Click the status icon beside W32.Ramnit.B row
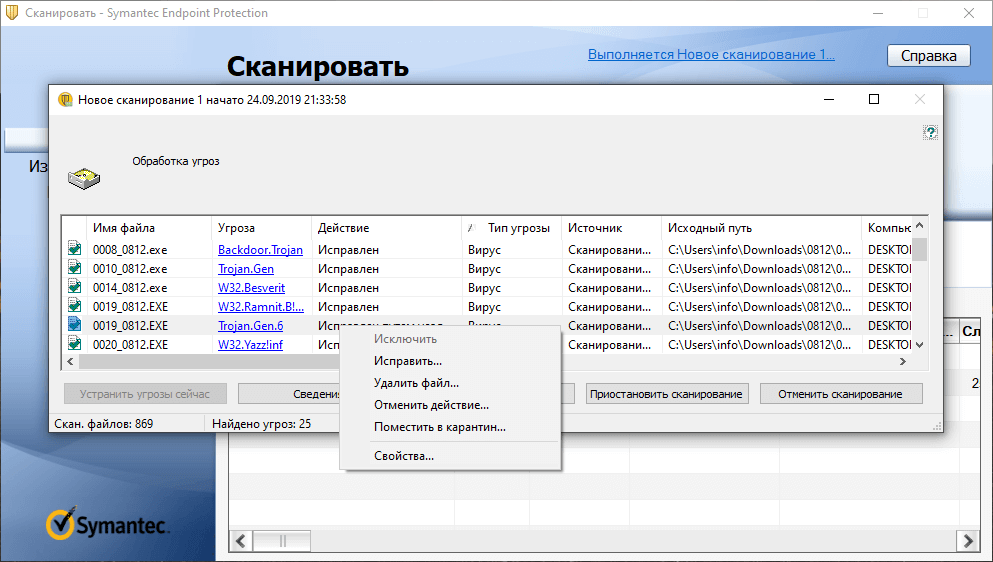 [75, 305]
